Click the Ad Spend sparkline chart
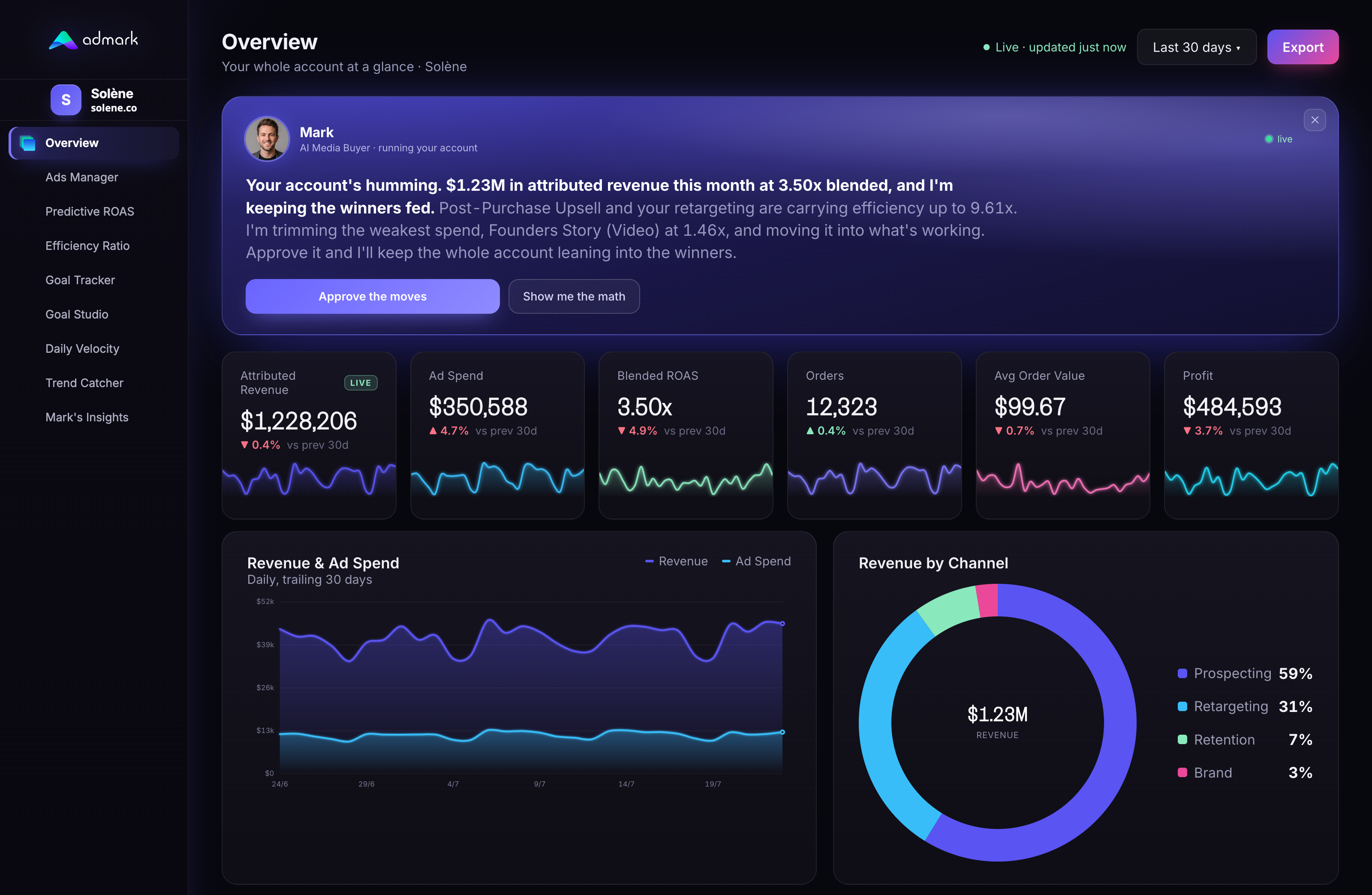 tap(497, 478)
